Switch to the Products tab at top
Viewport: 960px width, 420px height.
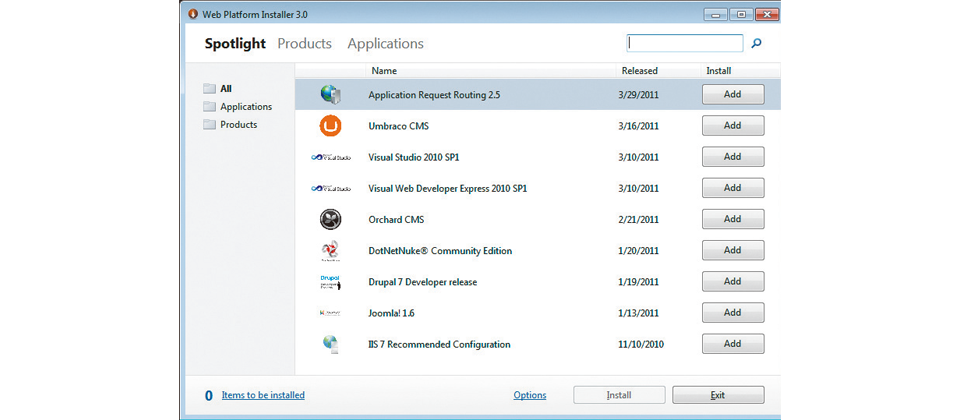[x=304, y=43]
